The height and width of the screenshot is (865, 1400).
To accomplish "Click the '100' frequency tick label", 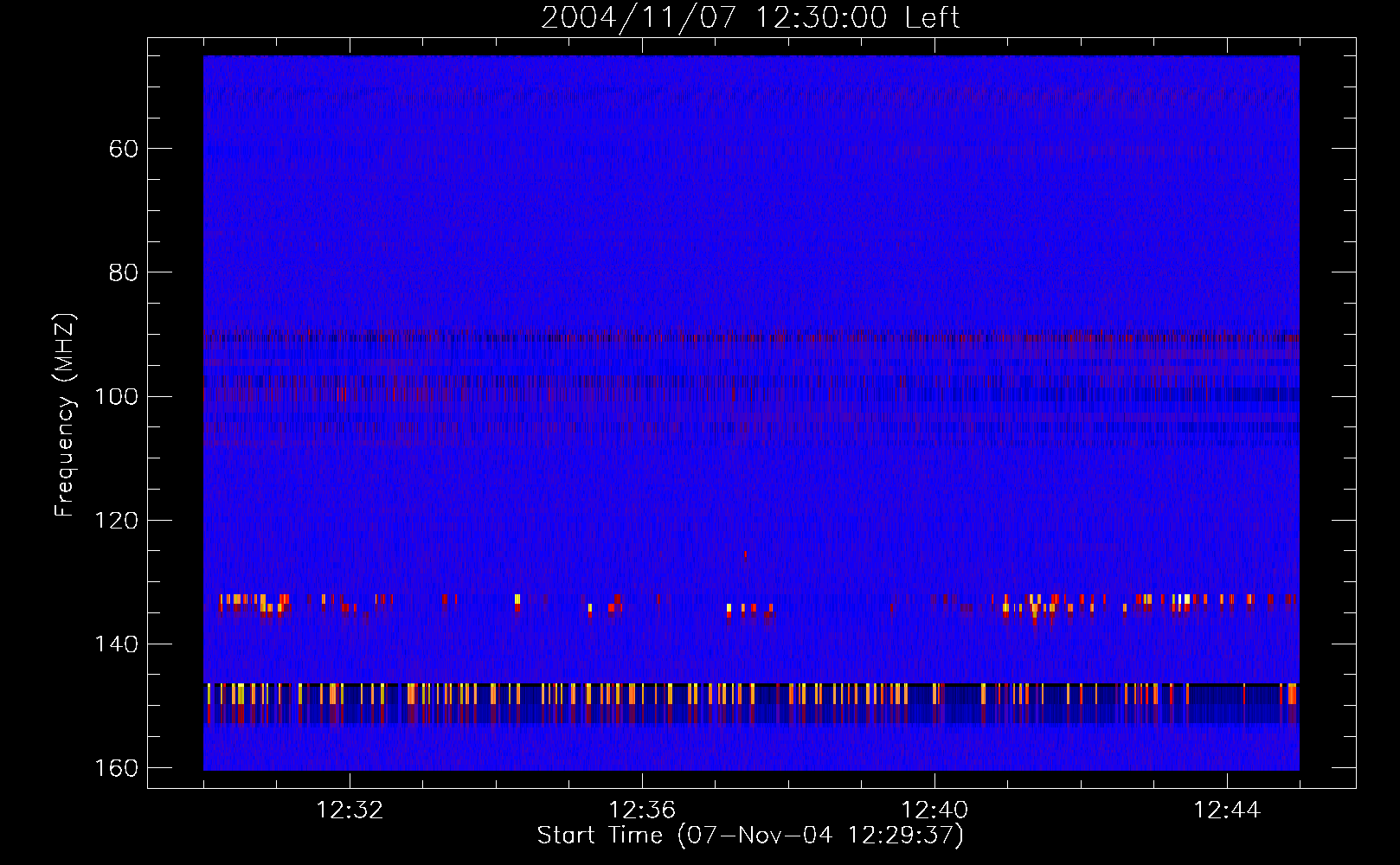I will click(117, 396).
